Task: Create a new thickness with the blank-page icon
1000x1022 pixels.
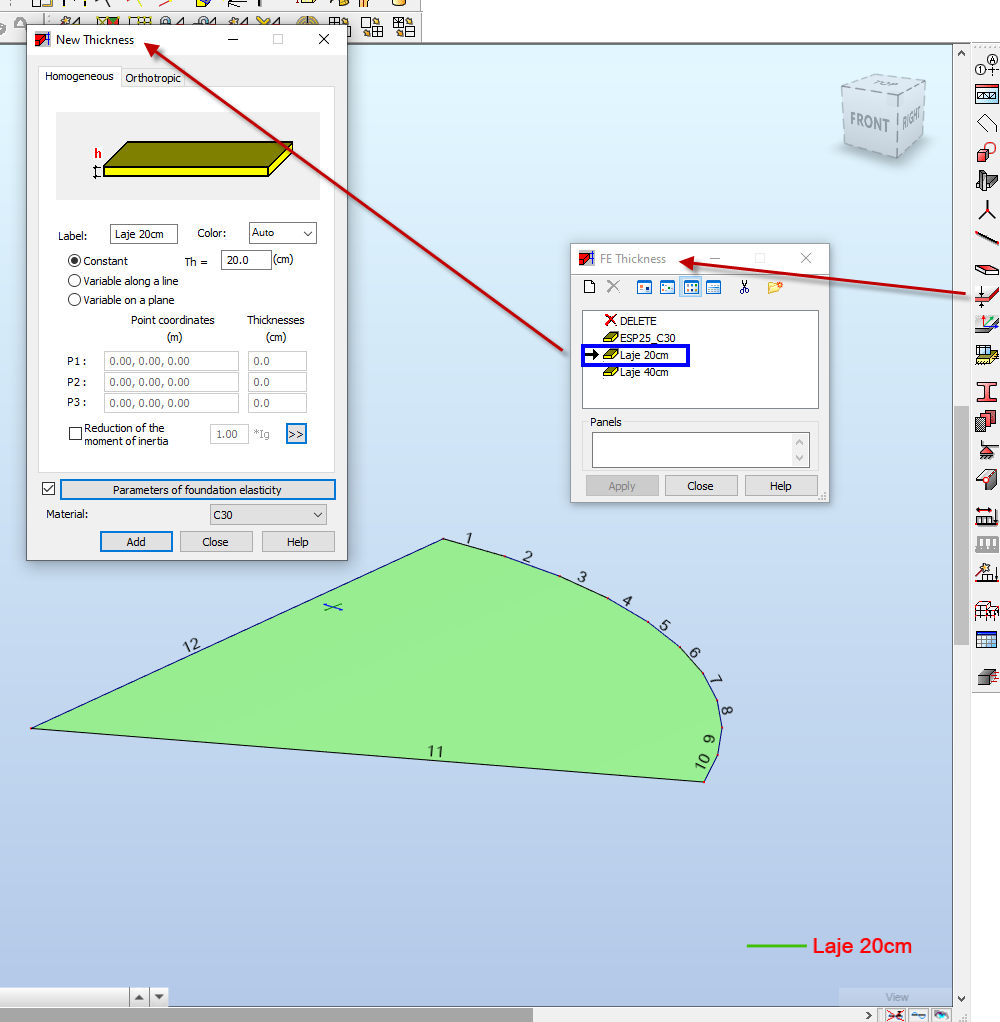Action: 589,286
